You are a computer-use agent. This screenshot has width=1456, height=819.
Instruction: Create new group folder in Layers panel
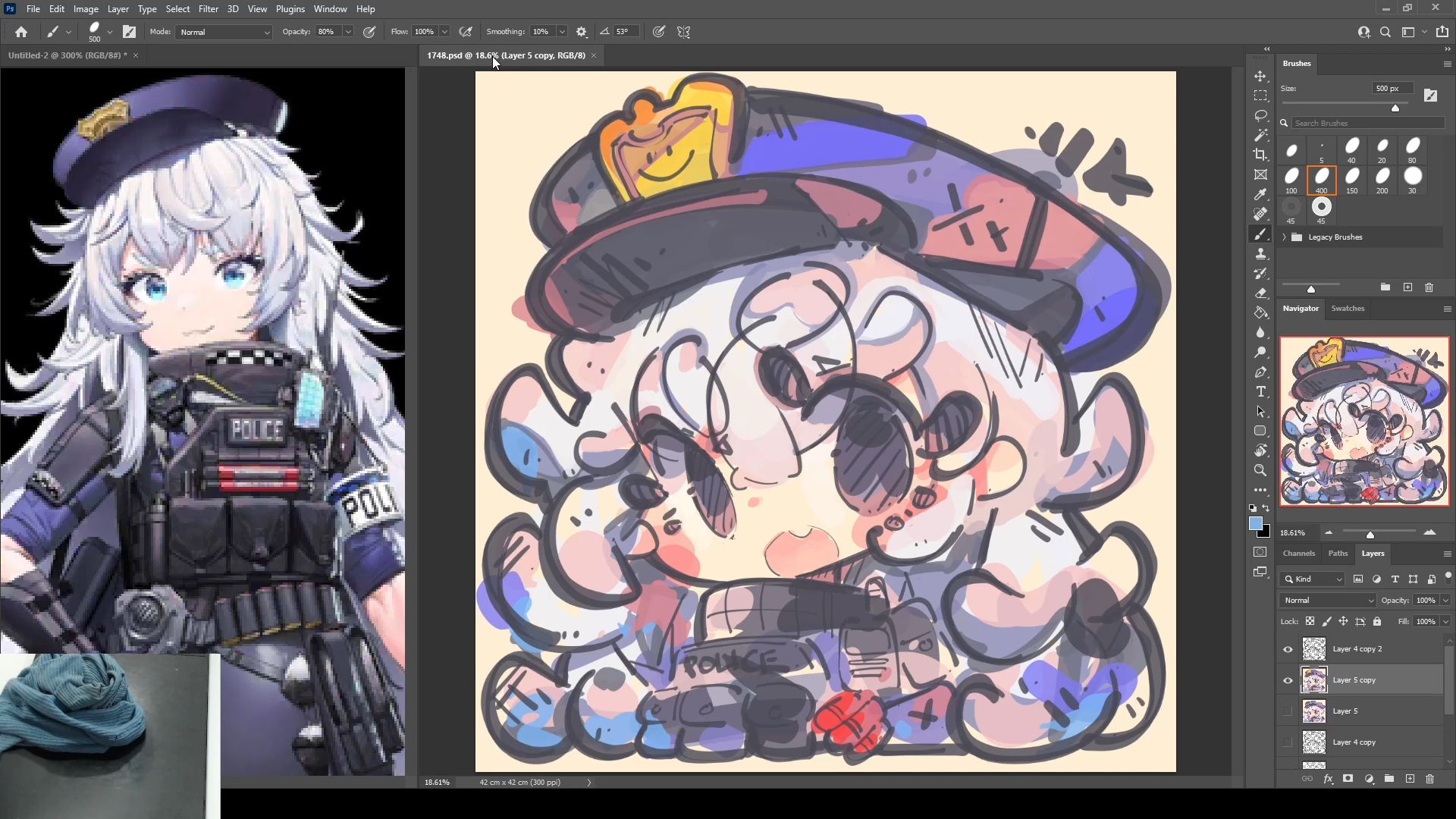(x=1389, y=779)
